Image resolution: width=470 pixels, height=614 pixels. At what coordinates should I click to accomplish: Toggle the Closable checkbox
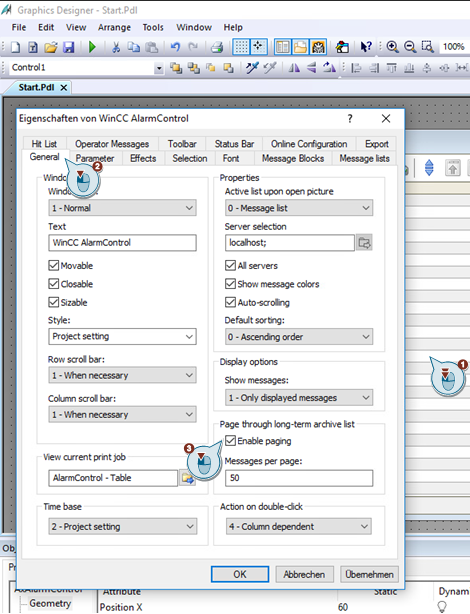click(54, 284)
